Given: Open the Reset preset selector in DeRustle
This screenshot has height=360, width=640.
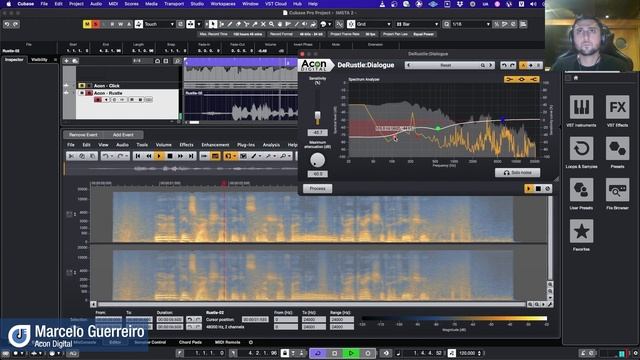Looking at the screenshot, I should click(445, 65).
